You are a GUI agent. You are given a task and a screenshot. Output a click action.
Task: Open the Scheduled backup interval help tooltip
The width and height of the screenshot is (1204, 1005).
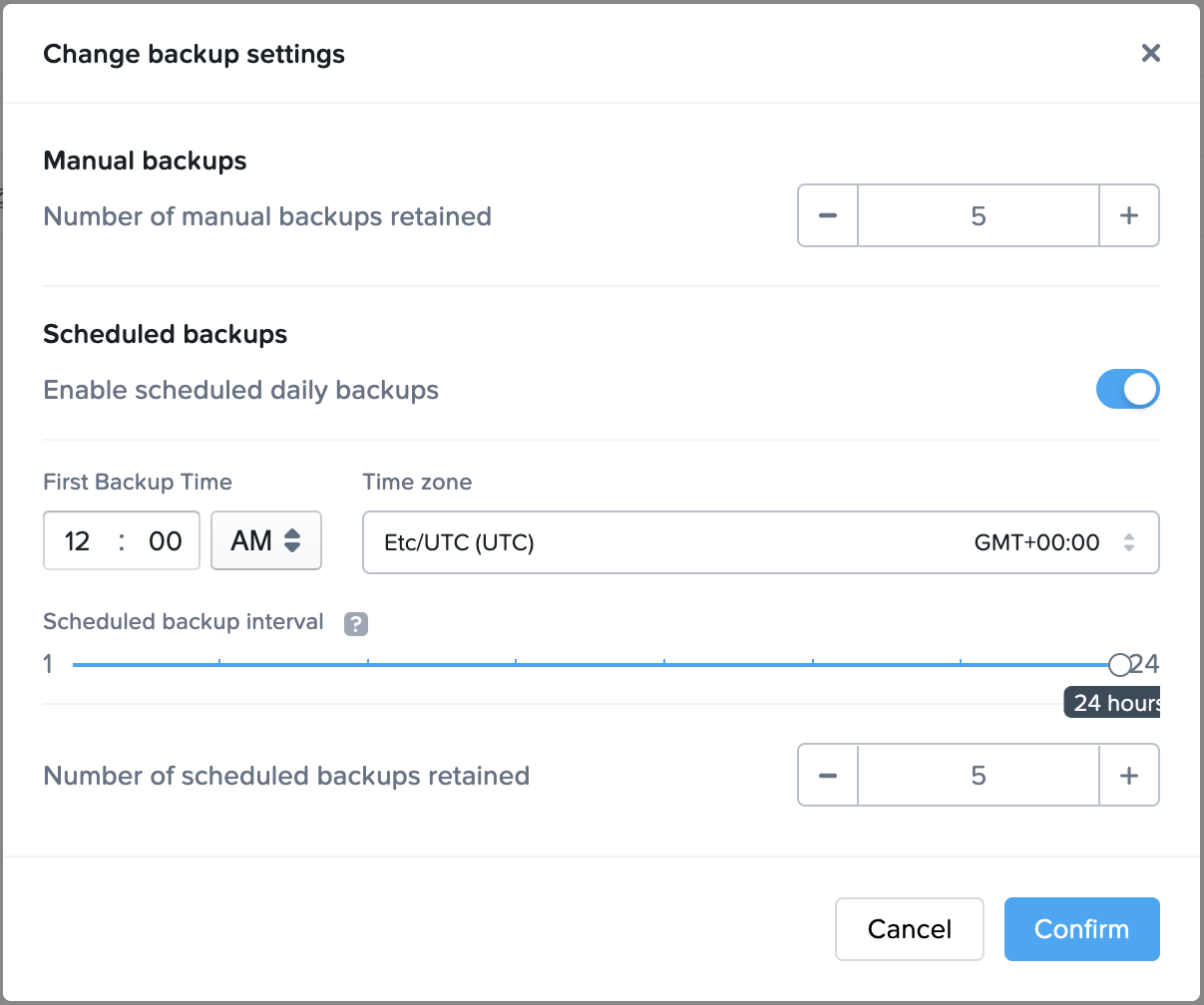coord(355,622)
